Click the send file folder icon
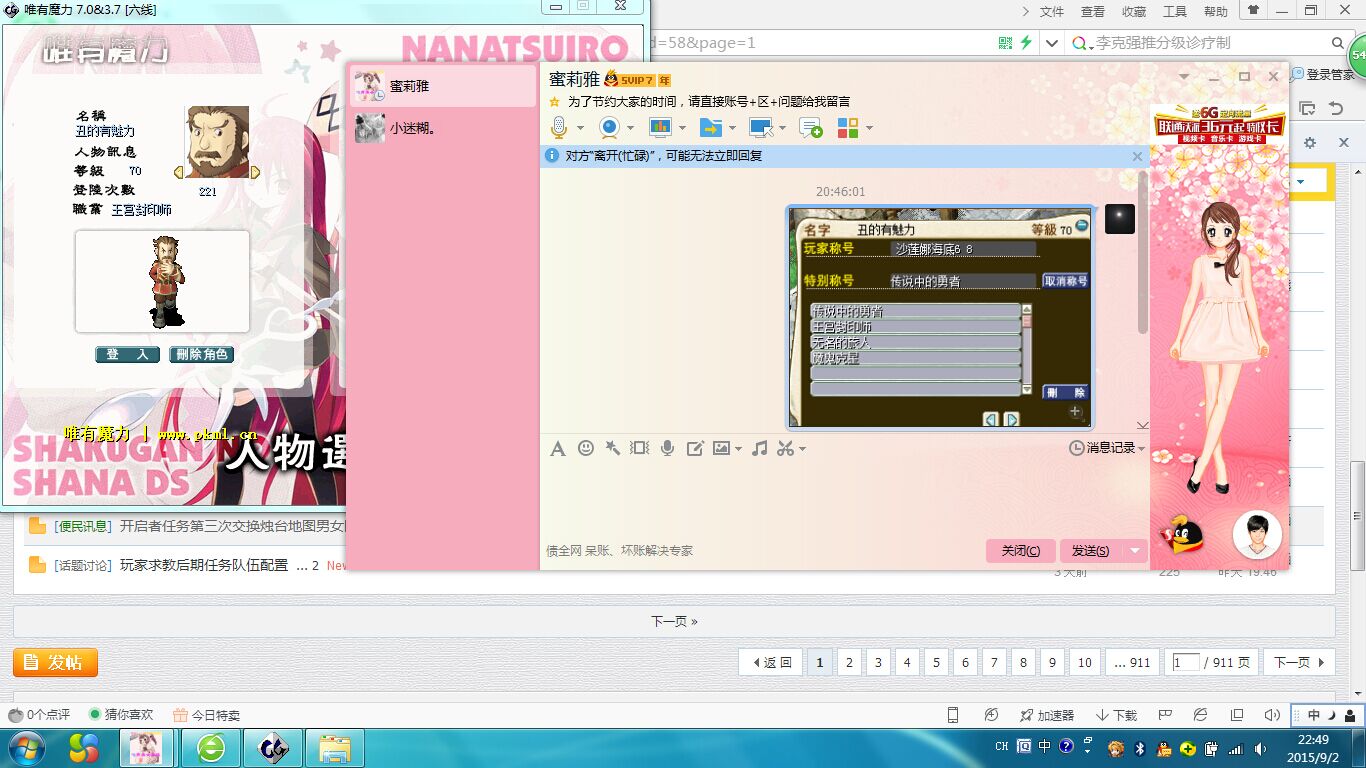 point(710,127)
